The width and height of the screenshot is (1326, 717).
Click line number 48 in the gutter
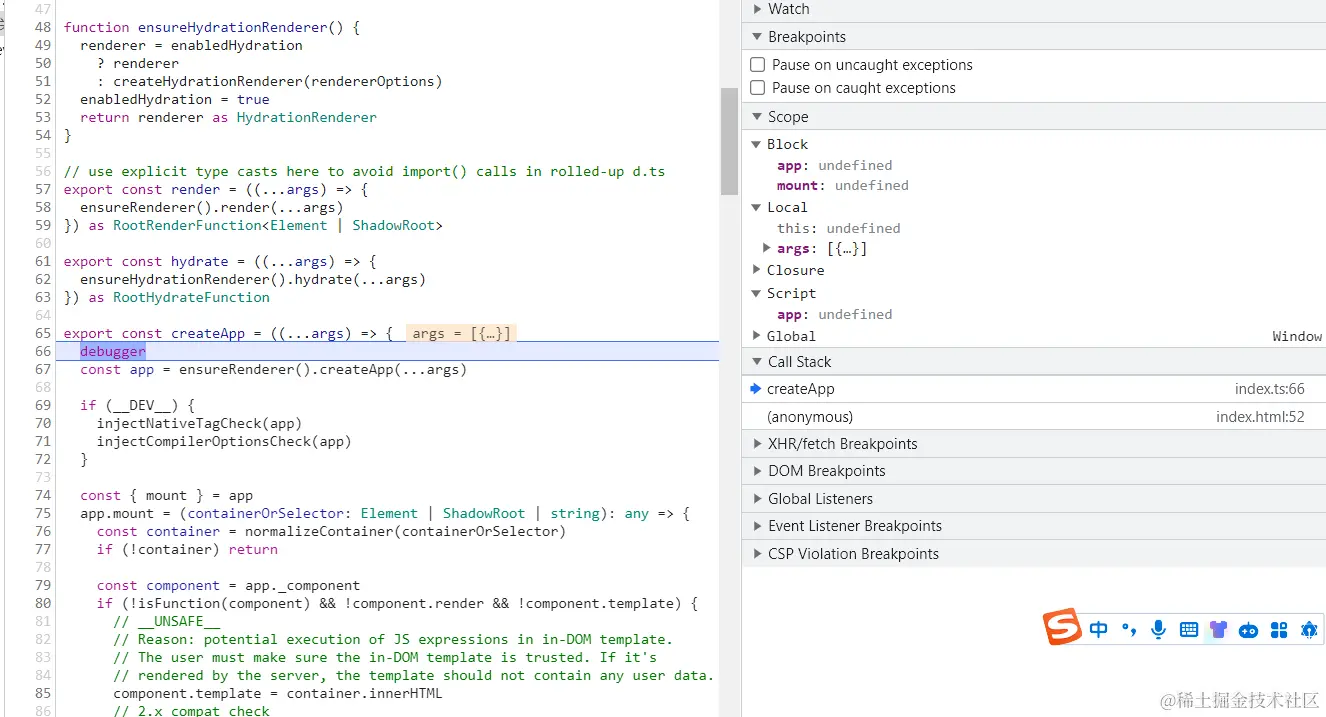pyautogui.click(x=43, y=27)
